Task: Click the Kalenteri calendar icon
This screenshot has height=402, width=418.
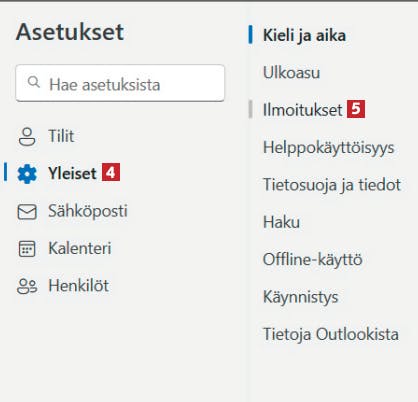Action: pyautogui.click(x=27, y=249)
